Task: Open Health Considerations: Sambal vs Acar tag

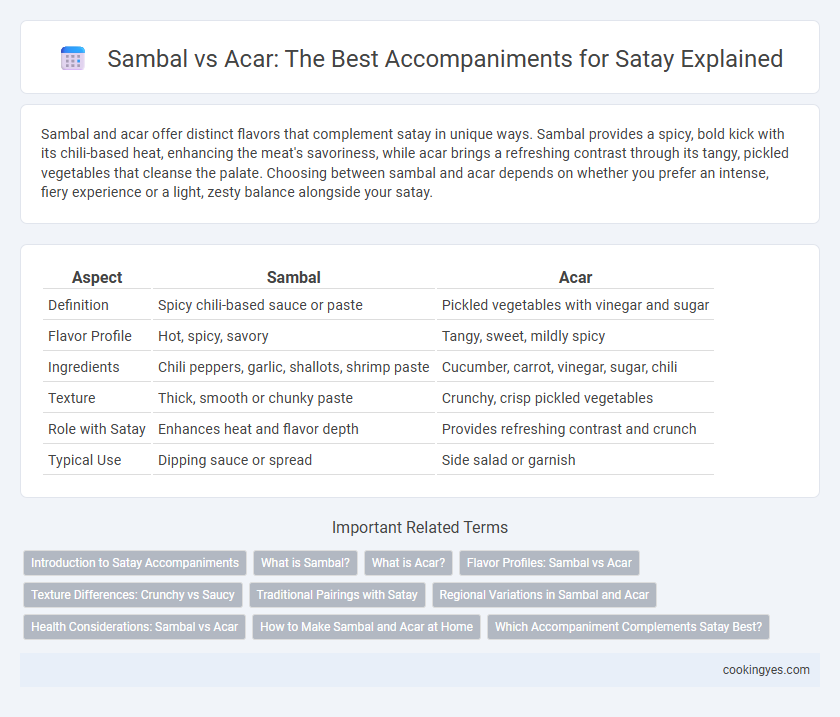Action: 134,626
